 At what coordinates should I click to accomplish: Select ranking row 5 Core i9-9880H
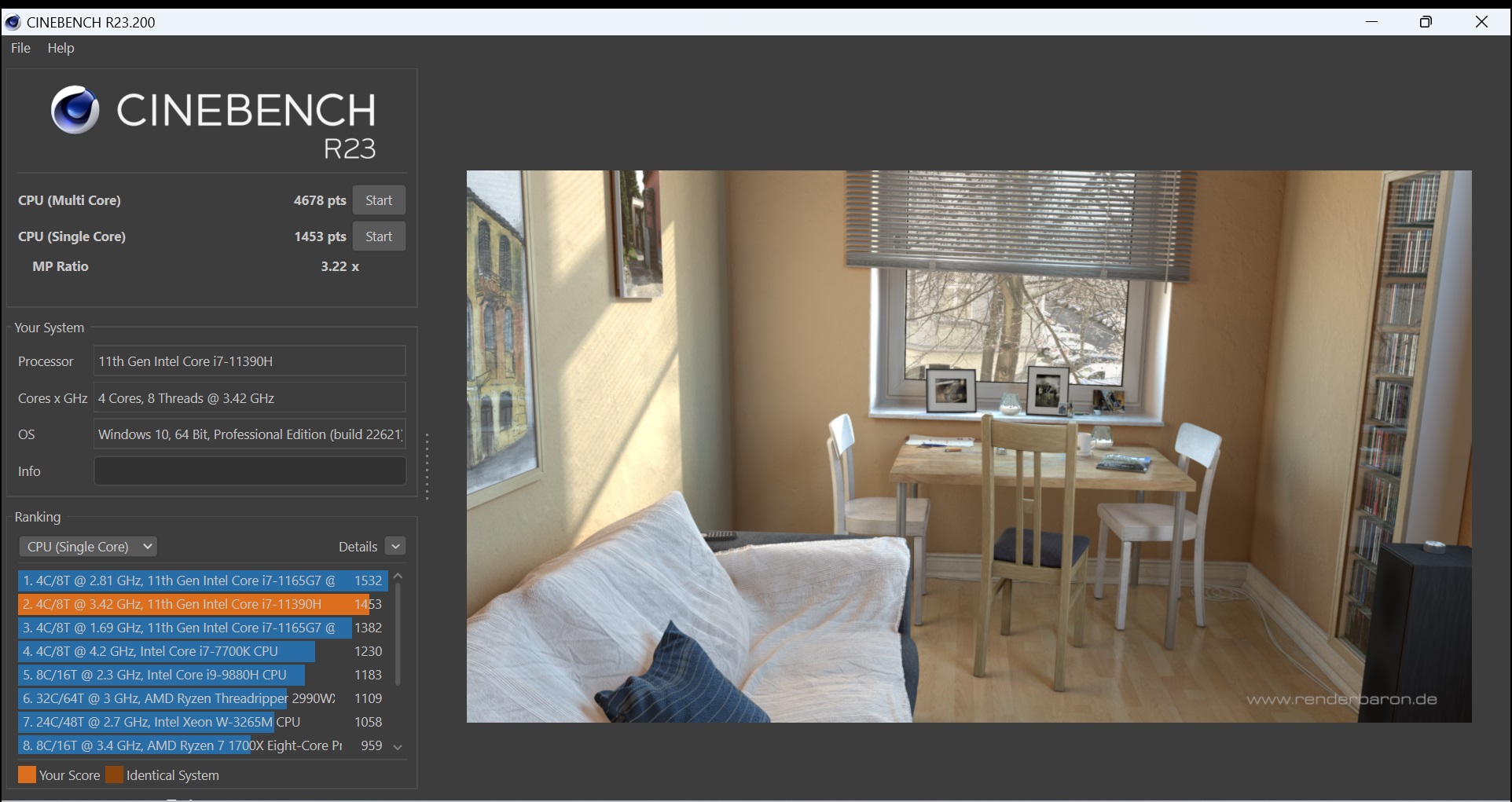(x=203, y=675)
